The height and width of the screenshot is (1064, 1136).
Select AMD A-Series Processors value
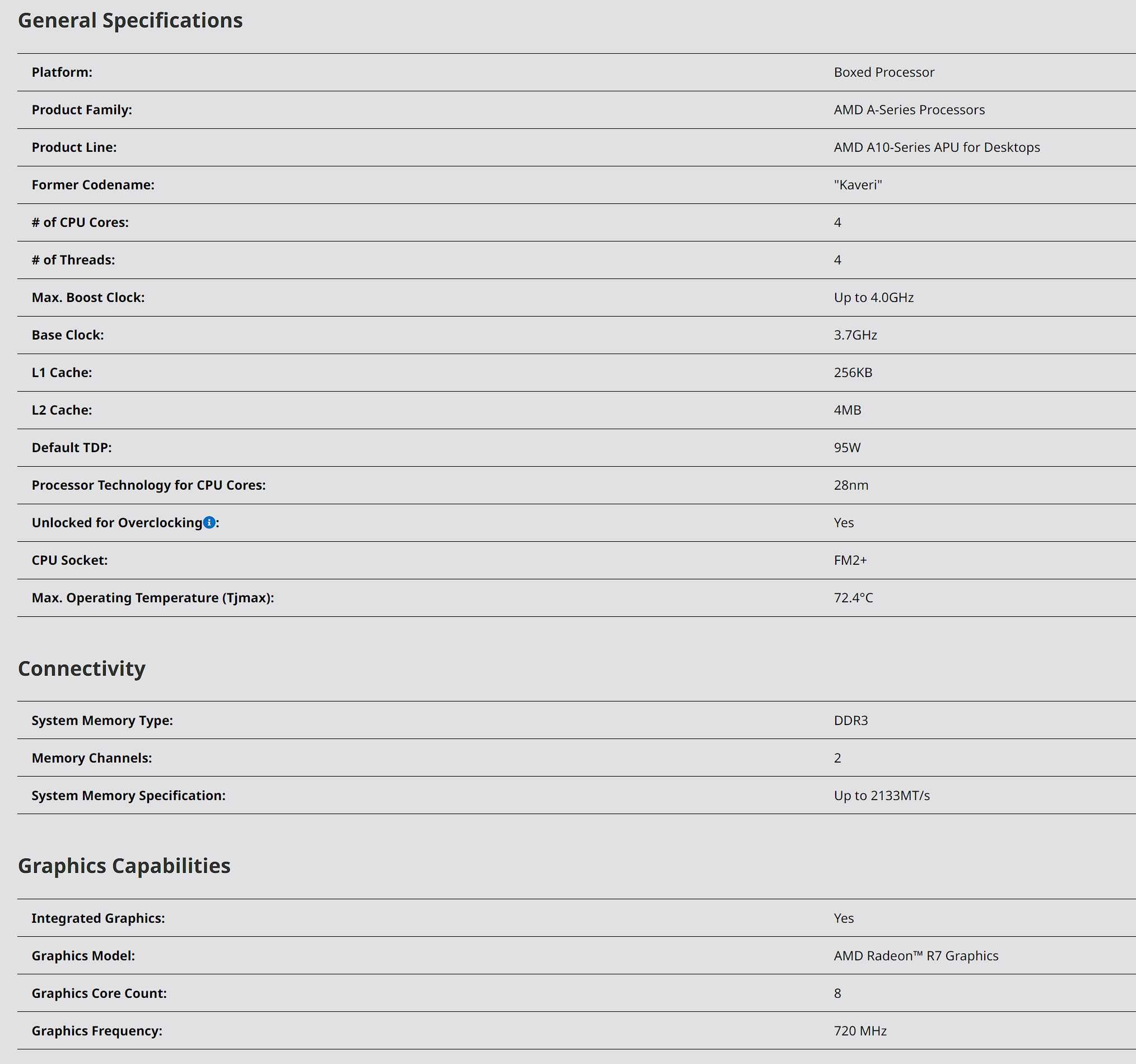[909, 110]
